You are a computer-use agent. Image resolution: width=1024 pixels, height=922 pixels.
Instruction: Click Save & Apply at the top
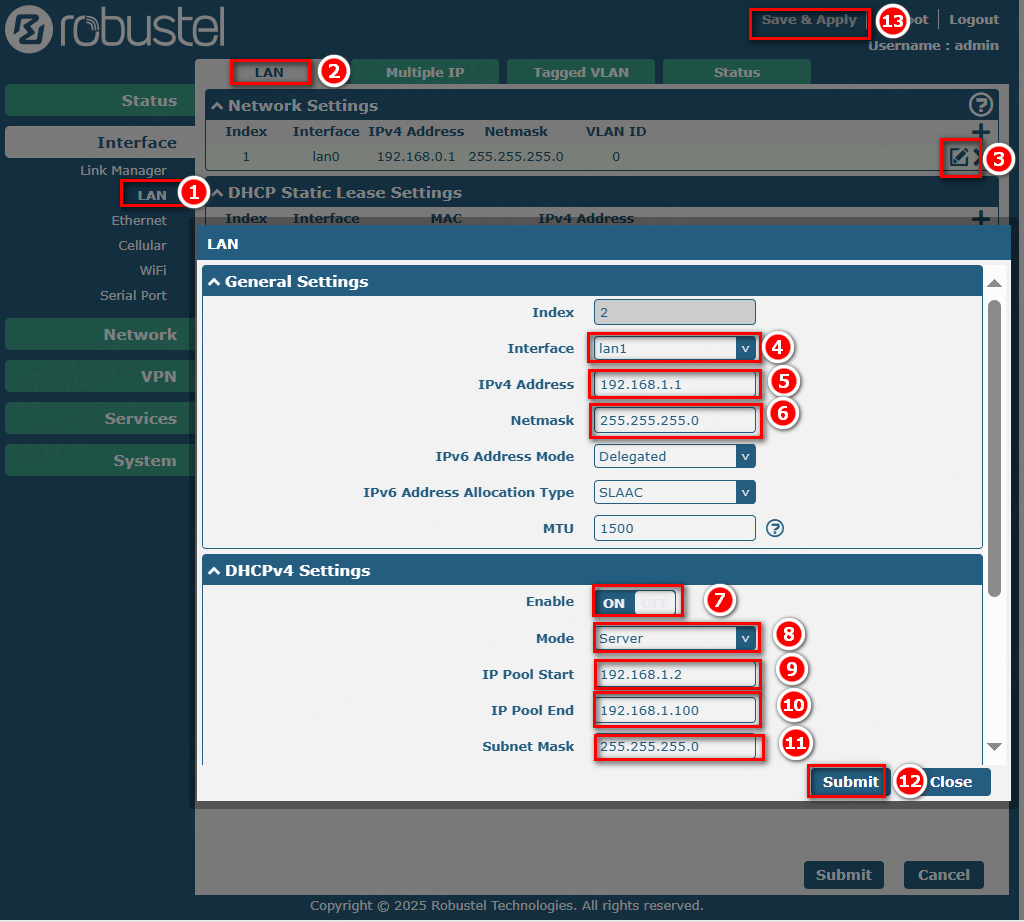(809, 20)
